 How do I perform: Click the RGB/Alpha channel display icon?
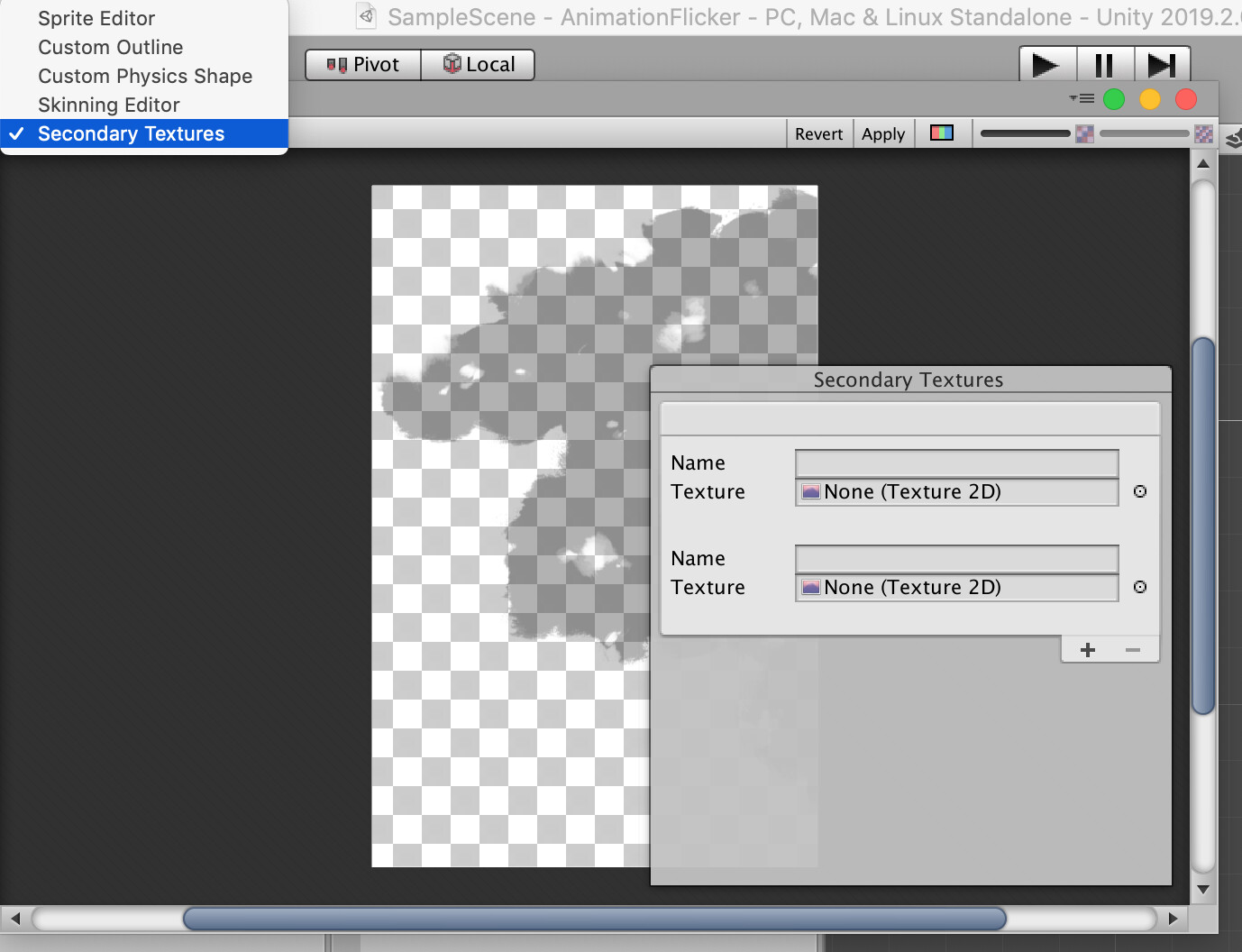coord(943,133)
